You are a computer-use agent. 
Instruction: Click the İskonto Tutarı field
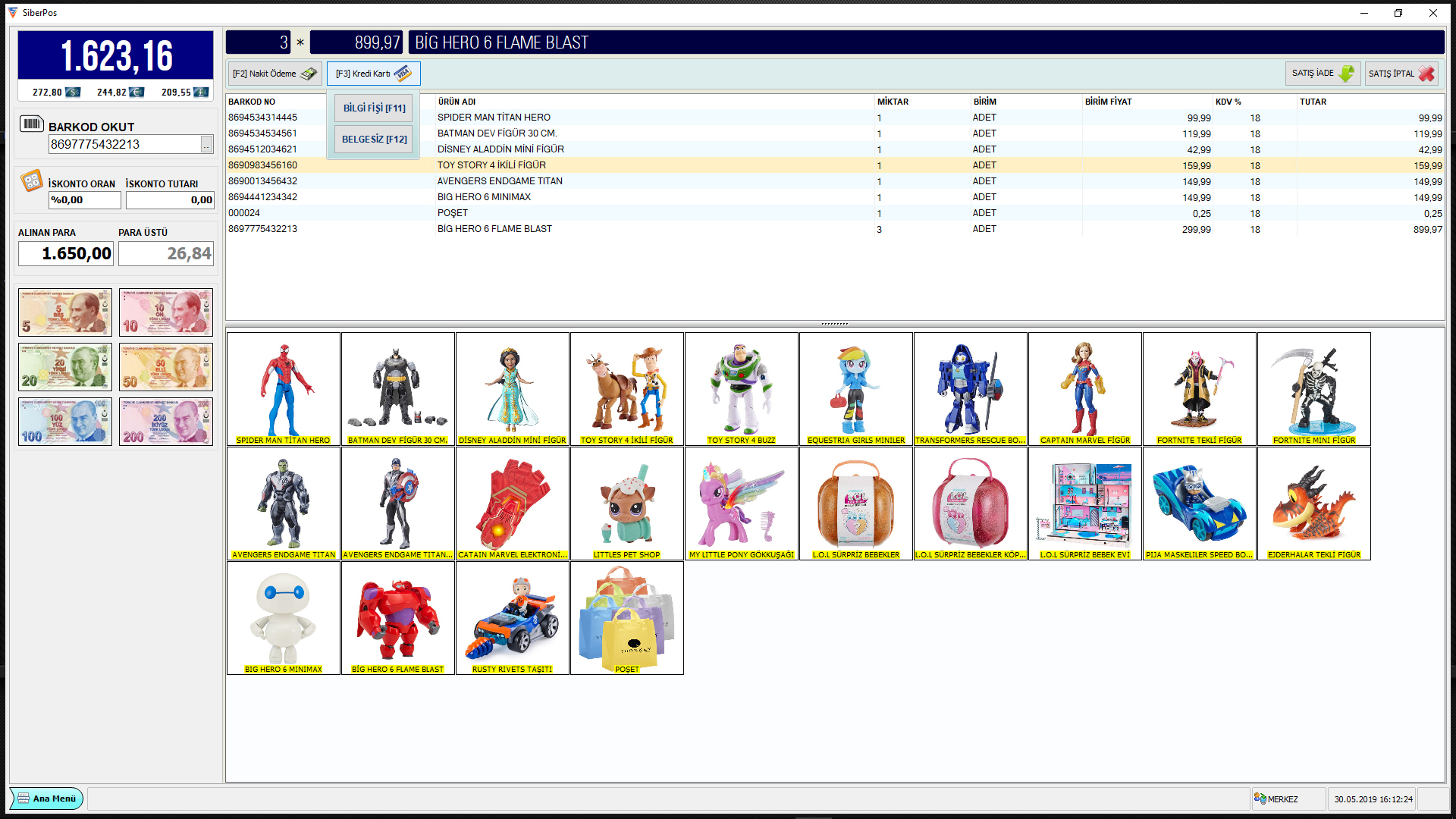(170, 200)
